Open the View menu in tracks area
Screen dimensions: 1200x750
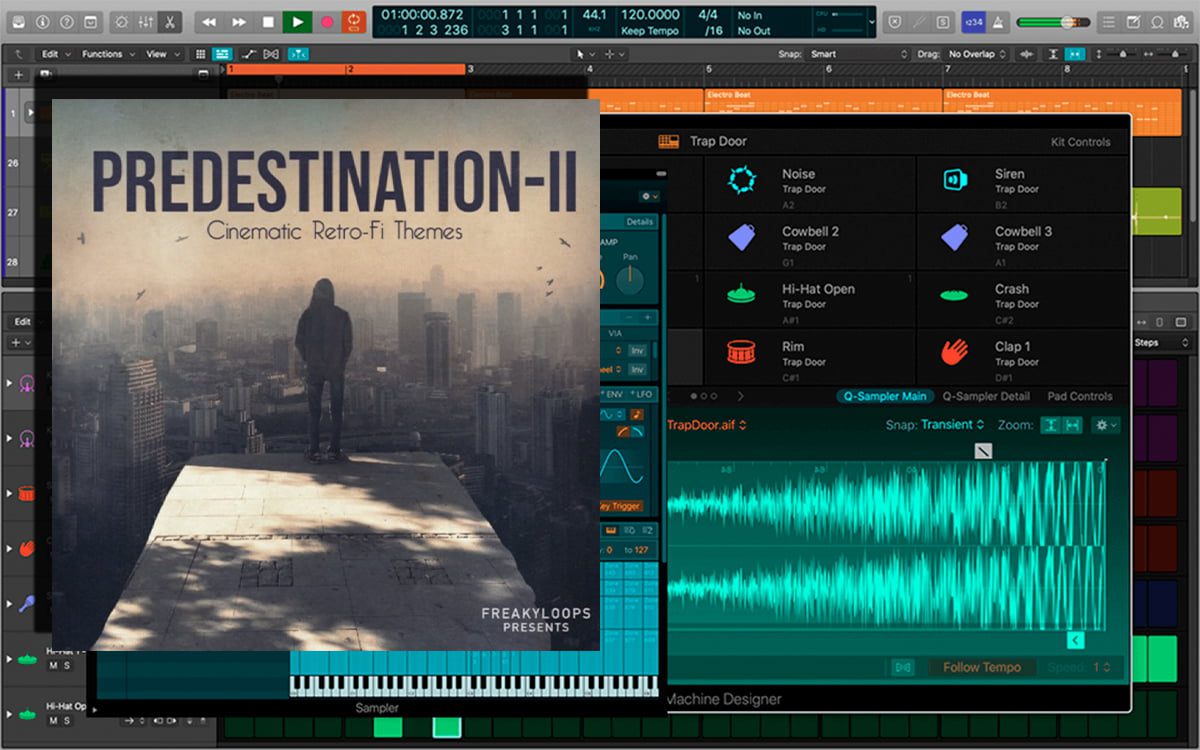point(161,54)
